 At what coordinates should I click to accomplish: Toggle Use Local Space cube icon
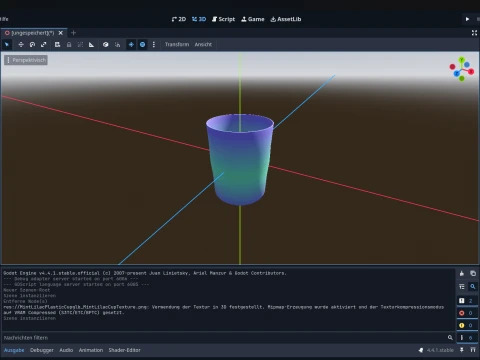click(x=106, y=44)
